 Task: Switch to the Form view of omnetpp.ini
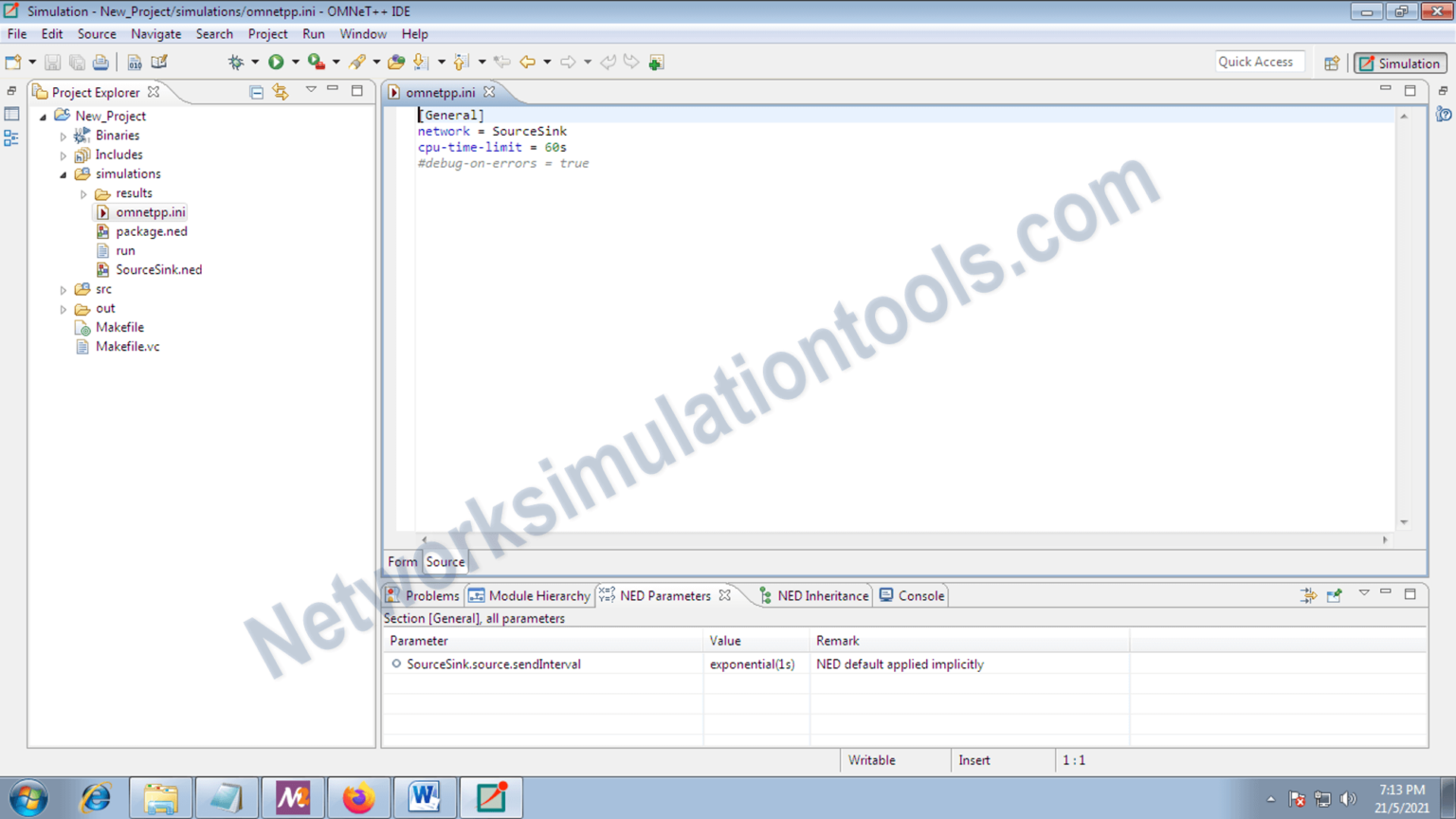point(401,561)
